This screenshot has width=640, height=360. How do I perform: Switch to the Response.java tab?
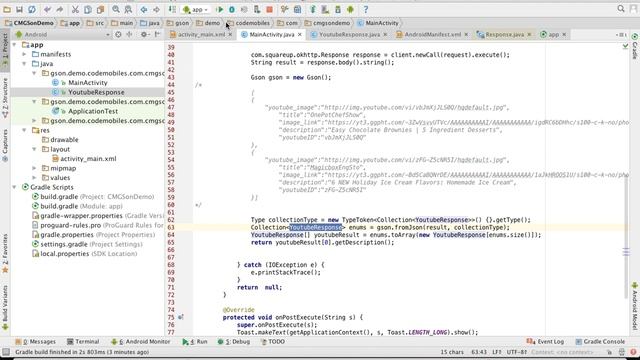click(504, 35)
